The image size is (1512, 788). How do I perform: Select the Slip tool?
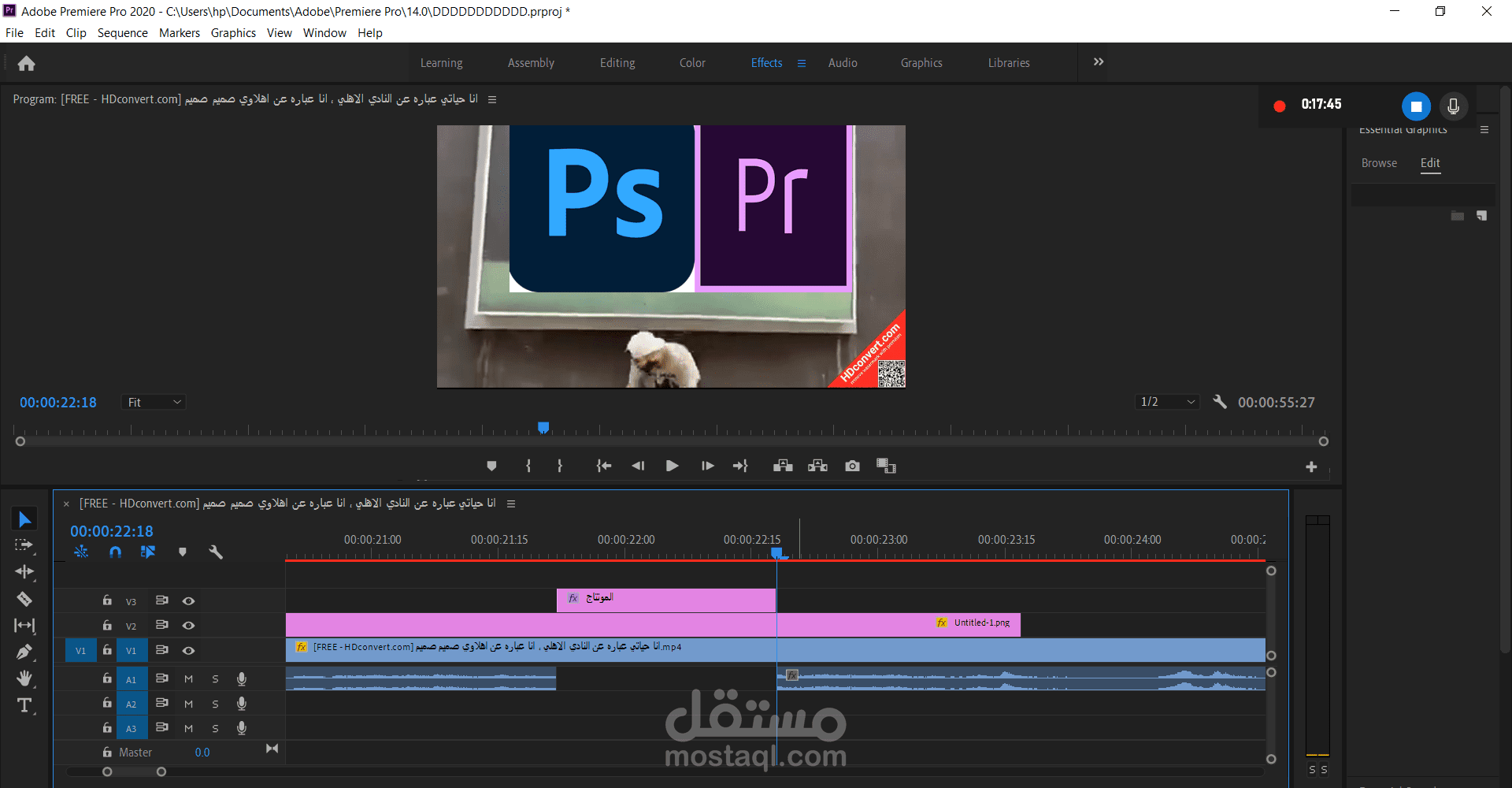[x=24, y=626]
